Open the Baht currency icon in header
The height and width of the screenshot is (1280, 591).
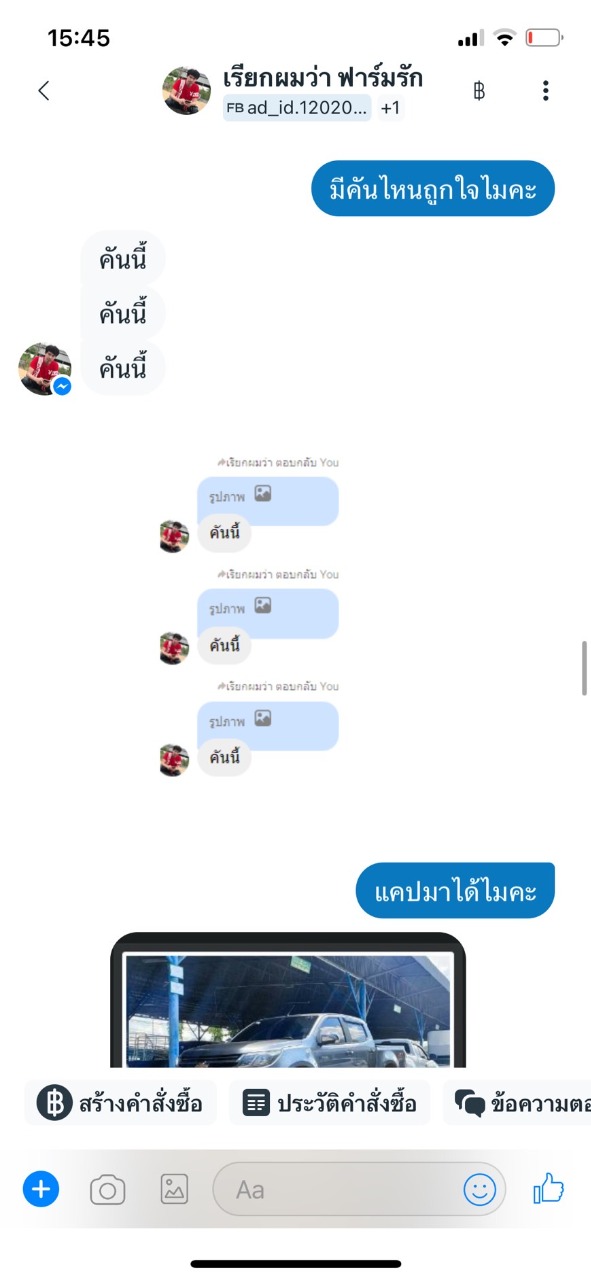(x=479, y=91)
